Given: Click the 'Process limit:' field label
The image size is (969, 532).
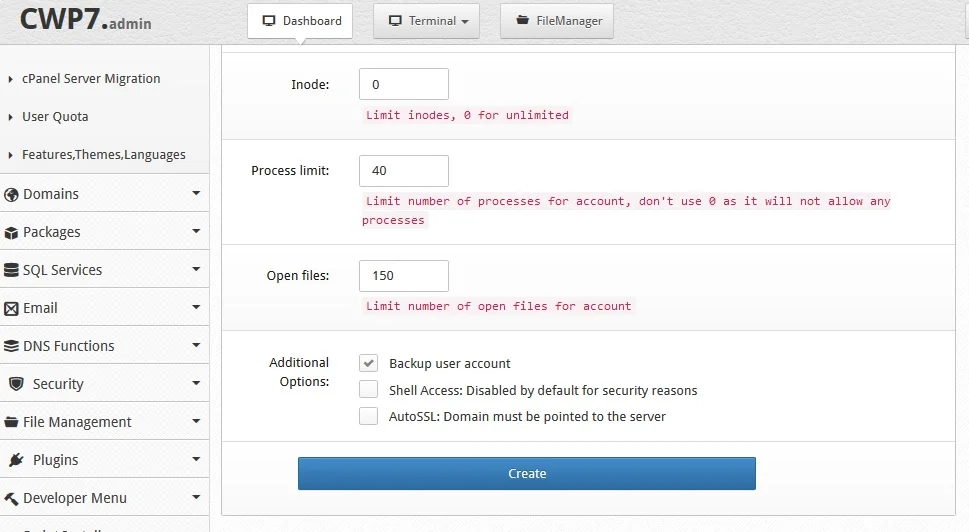Looking at the screenshot, I should tap(290, 171).
